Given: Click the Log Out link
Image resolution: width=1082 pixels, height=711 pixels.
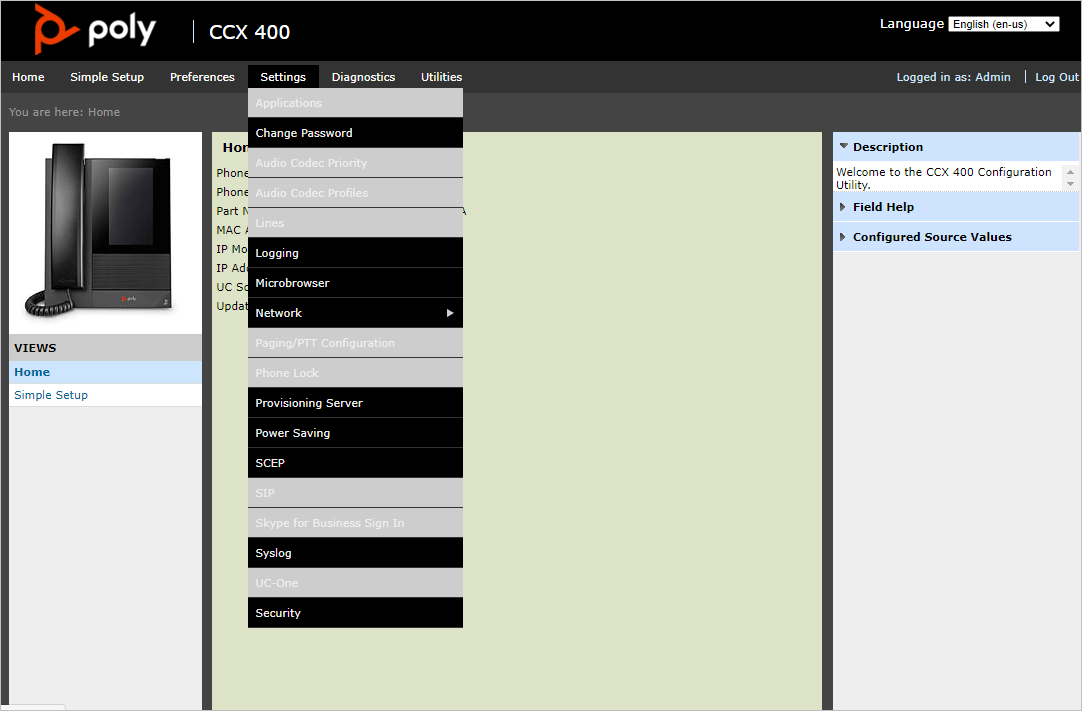Looking at the screenshot, I should [1056, 77].
